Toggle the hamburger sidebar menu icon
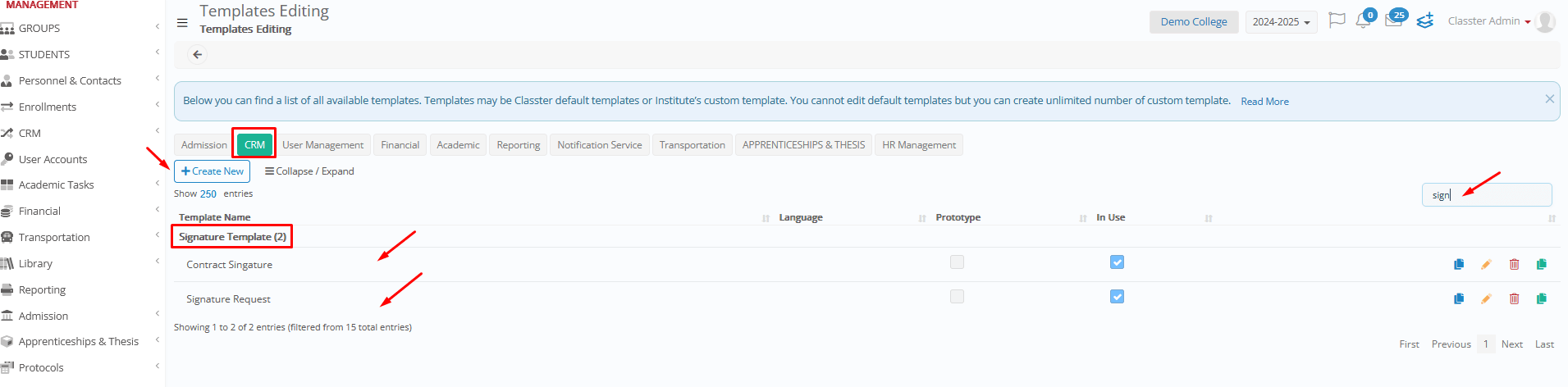 coord(182,23)
